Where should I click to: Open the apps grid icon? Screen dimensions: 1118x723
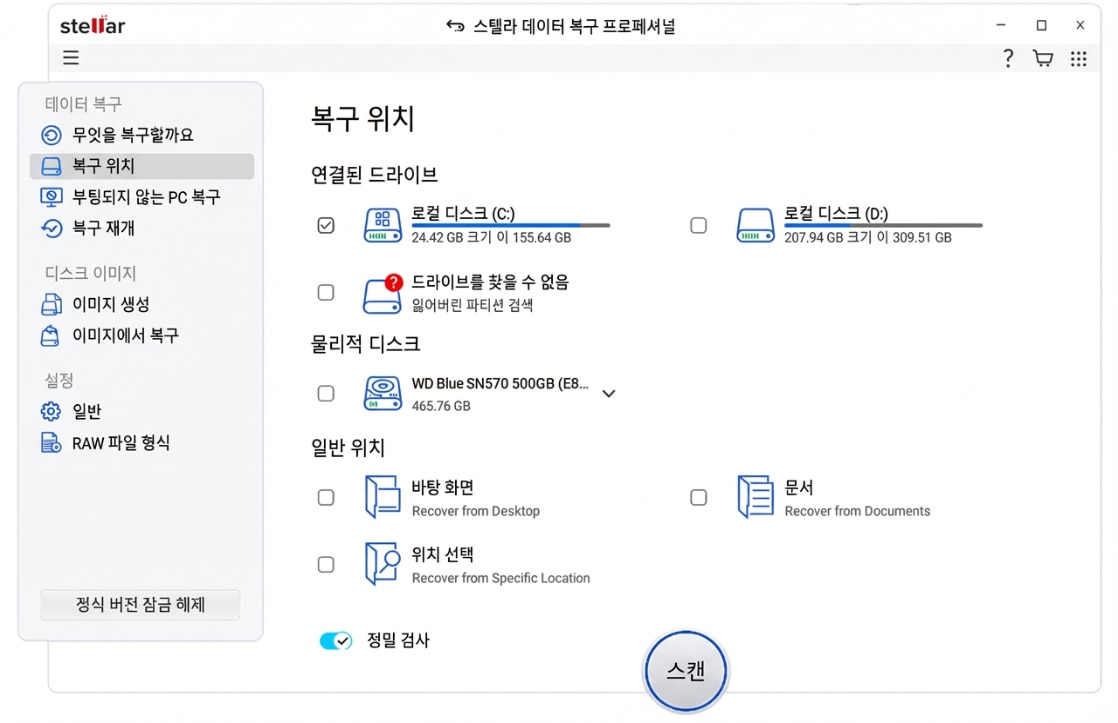[x=1078, y=59]
